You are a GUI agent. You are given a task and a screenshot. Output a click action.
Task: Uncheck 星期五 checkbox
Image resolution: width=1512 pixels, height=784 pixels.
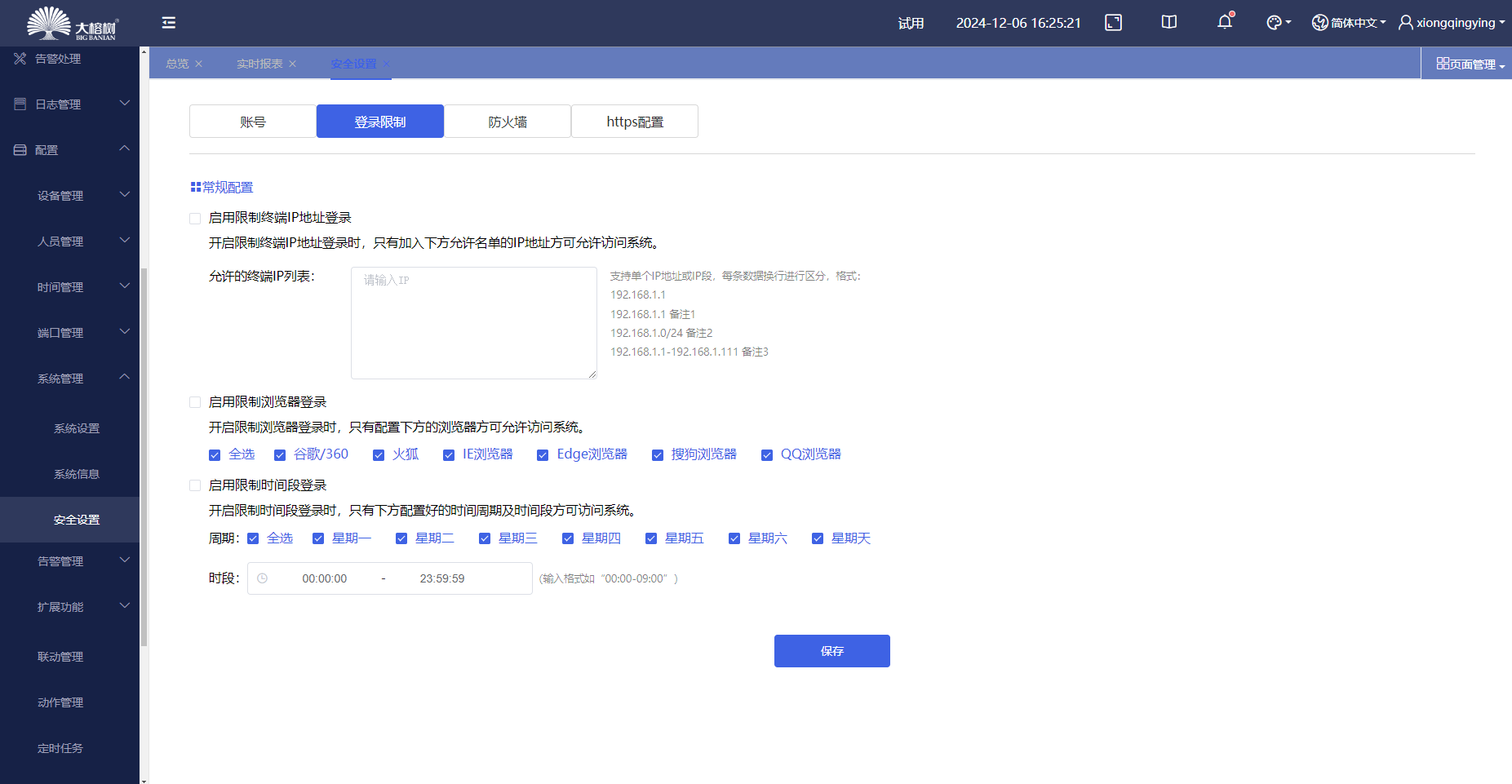[x=651, y=538]
